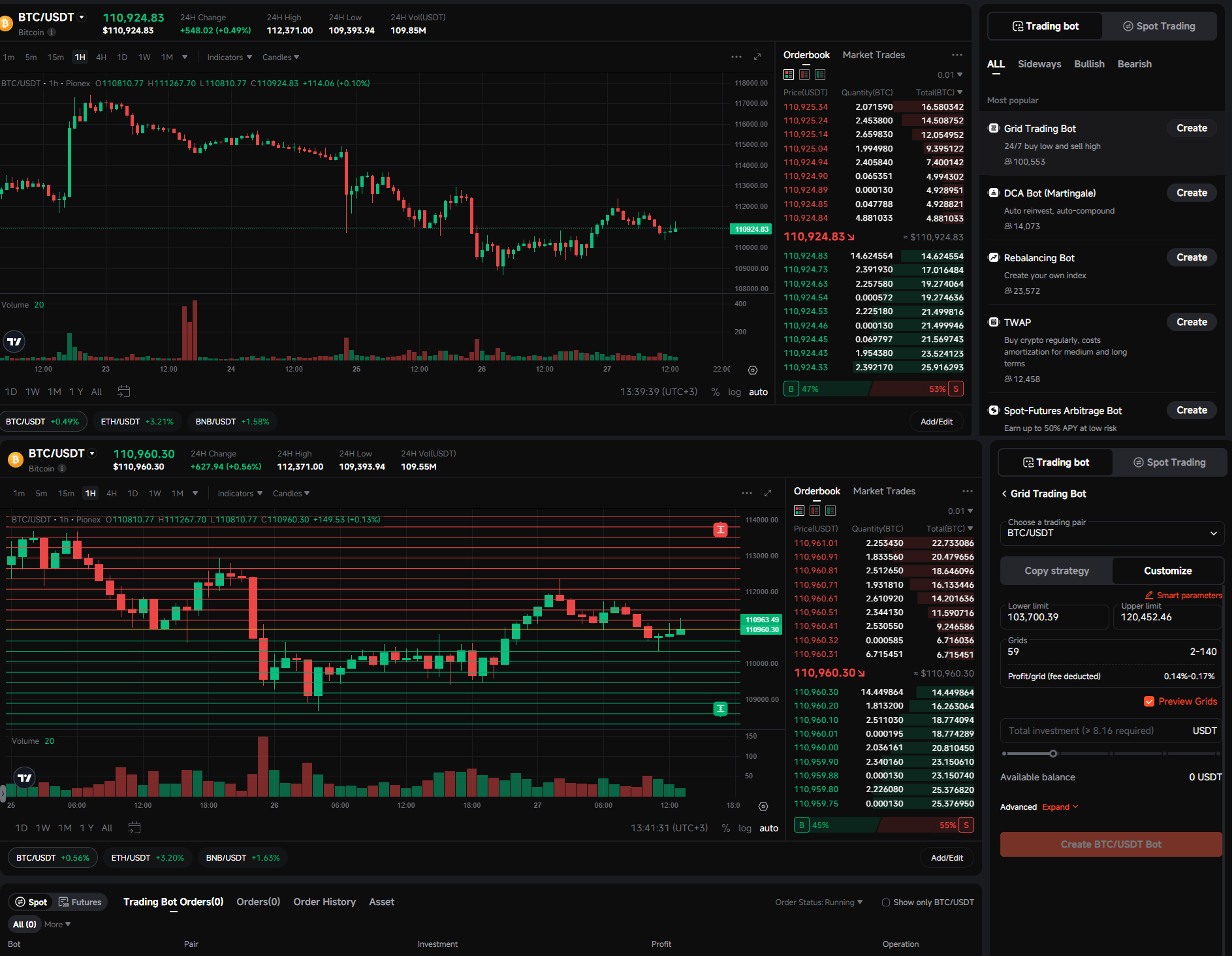Screen dimensions: 1232x956
Task: Click the red upper grid limit handle on the chart
Action: click(721, 530)
